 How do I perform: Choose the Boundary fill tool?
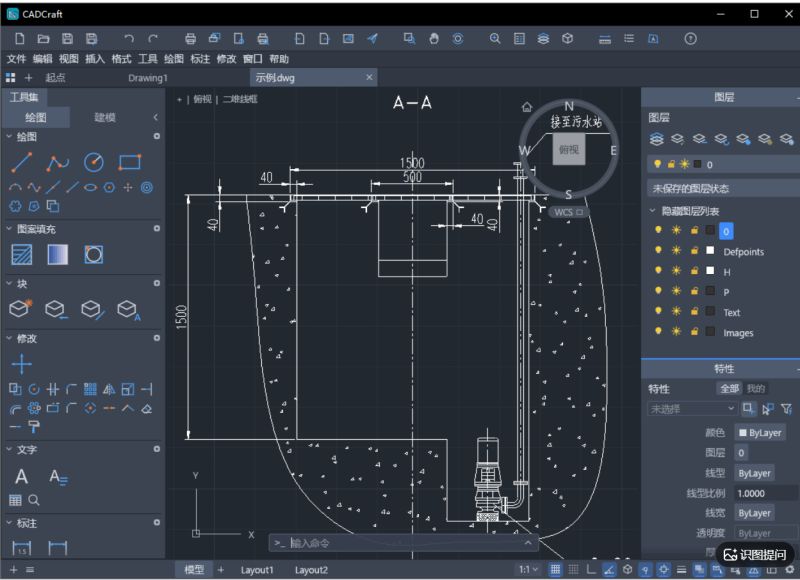(x=93, y=255)
